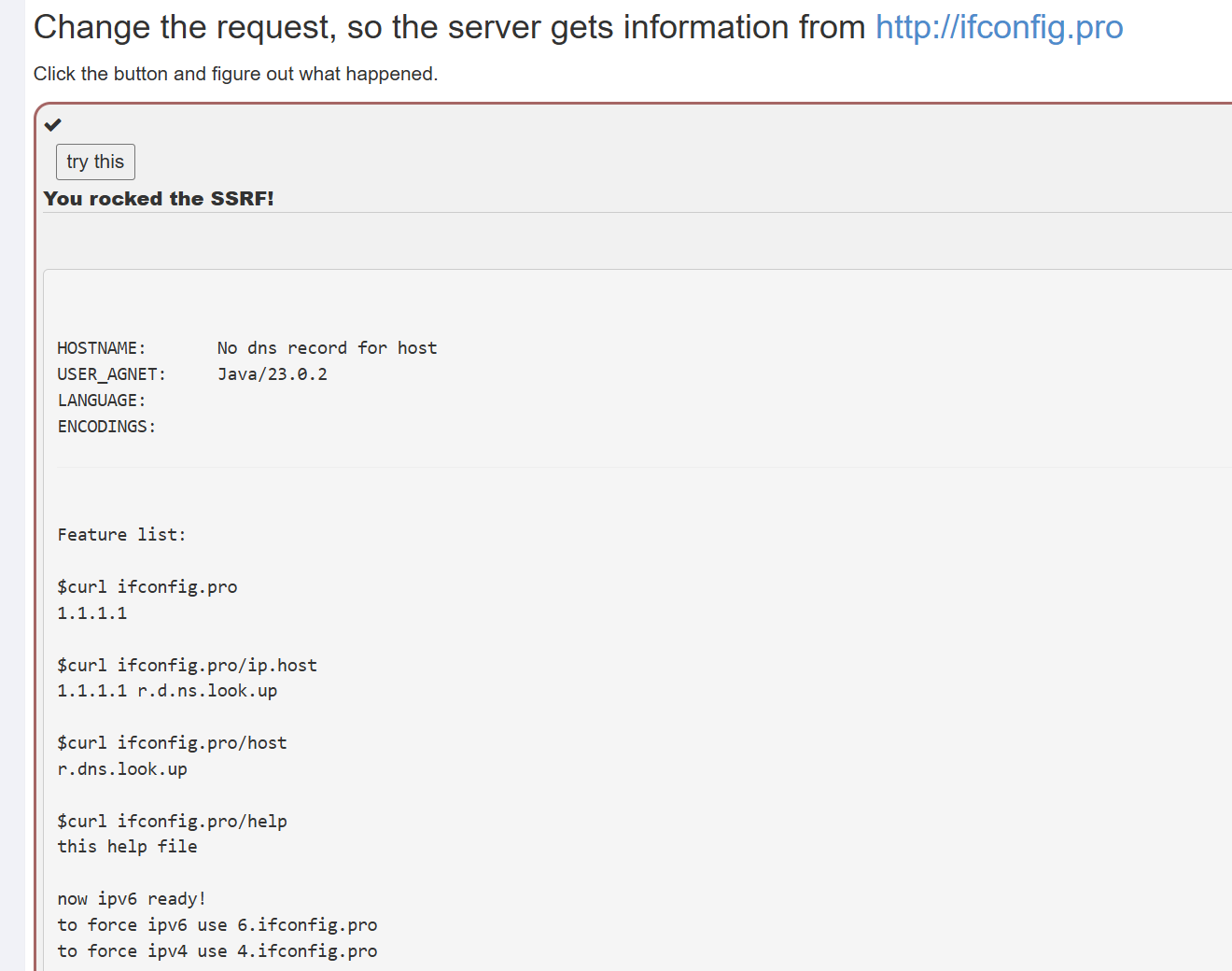Click the "now ipv6 ready!" line
Image resolution: width=1232 pixels, height=971 pixels.
[x=132, y=899]
